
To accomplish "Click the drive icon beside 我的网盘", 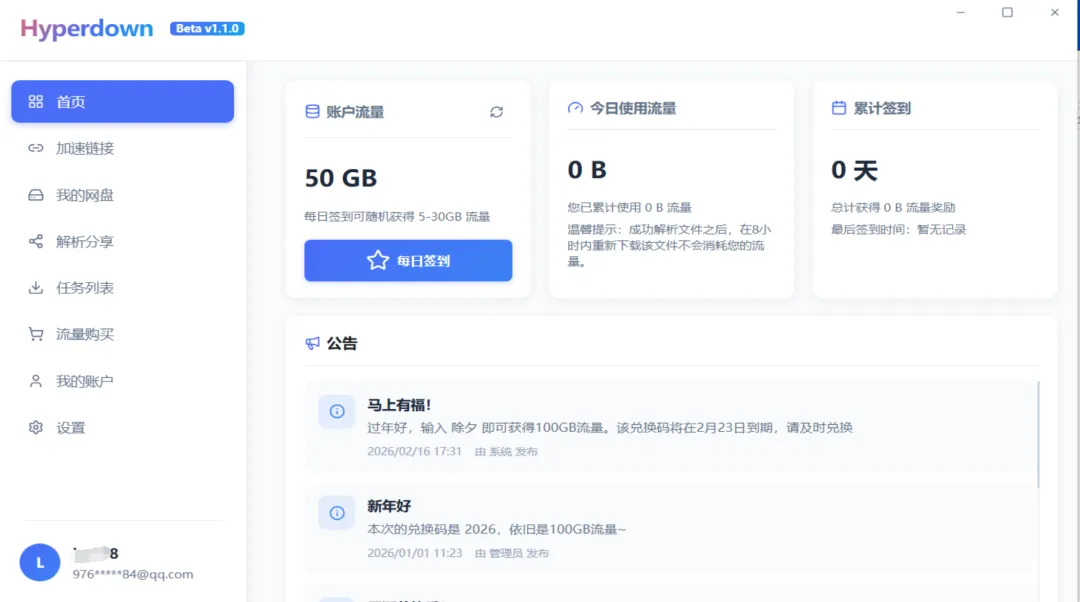I will [36, 195].
